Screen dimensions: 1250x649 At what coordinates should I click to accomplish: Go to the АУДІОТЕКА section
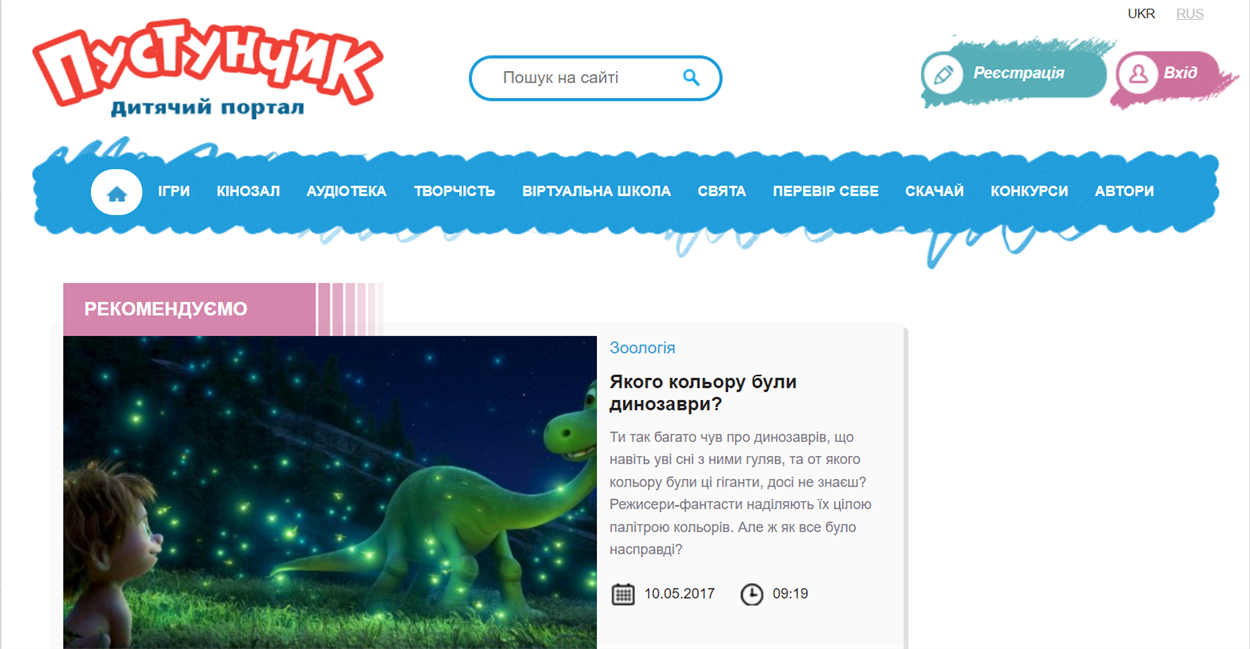tap(346, 191)
